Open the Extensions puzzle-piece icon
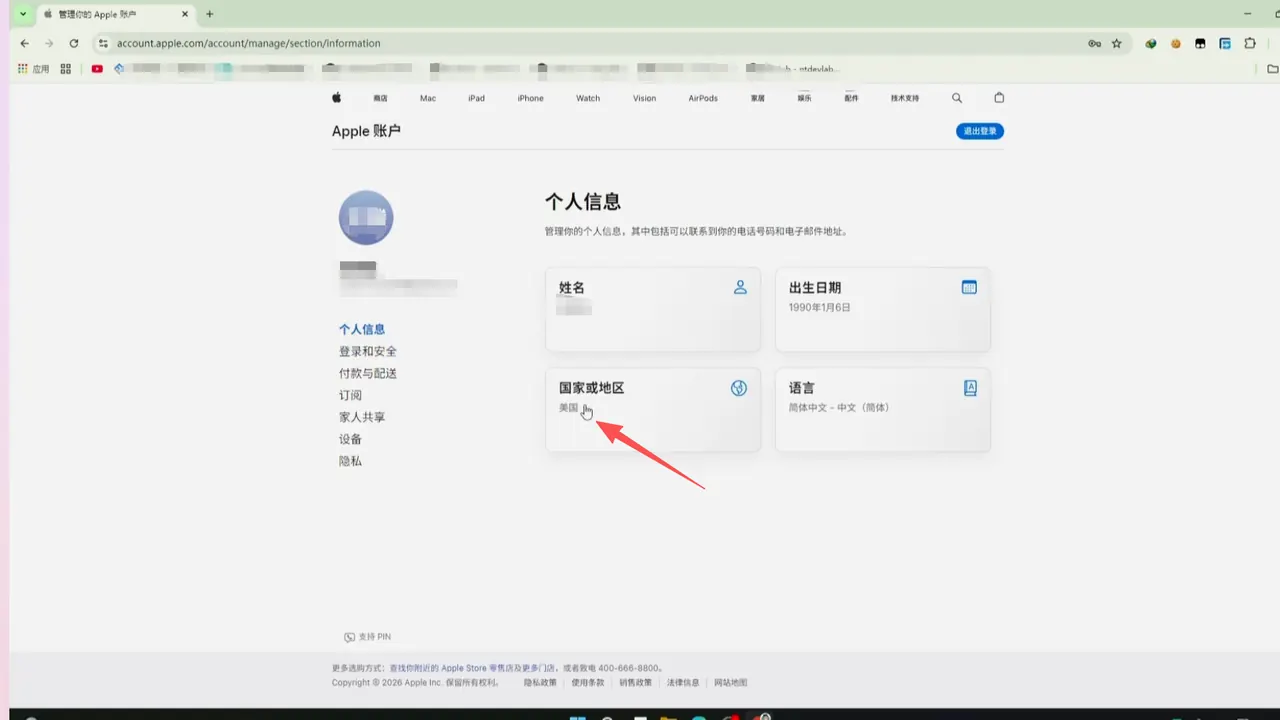The height and width of the screenshot is (720, 1280). point(1250,44)
